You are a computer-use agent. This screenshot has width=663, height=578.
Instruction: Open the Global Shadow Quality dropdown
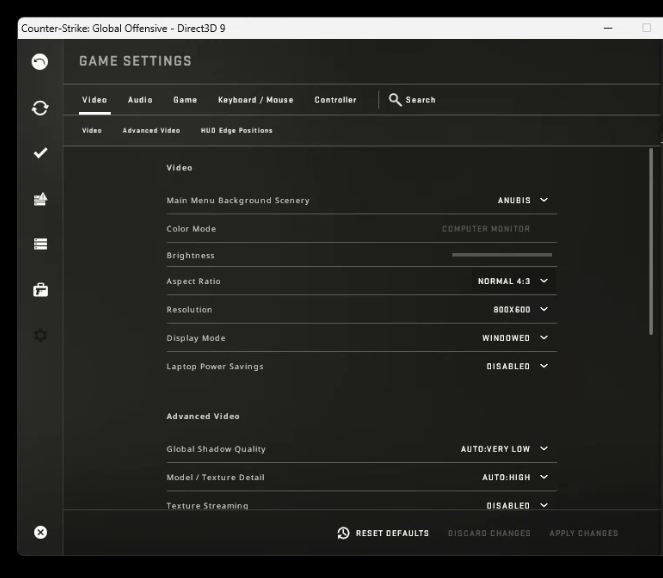click(504, 449)
